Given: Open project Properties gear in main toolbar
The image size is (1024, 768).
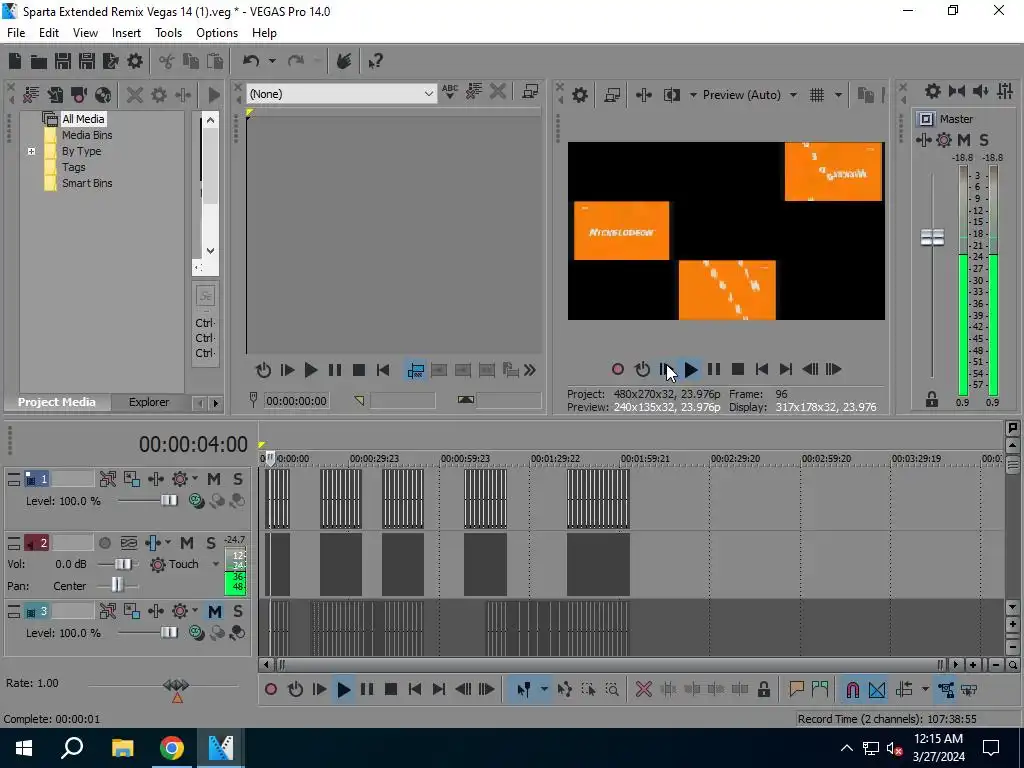Looking at the screenshot, I should [135, 61].
